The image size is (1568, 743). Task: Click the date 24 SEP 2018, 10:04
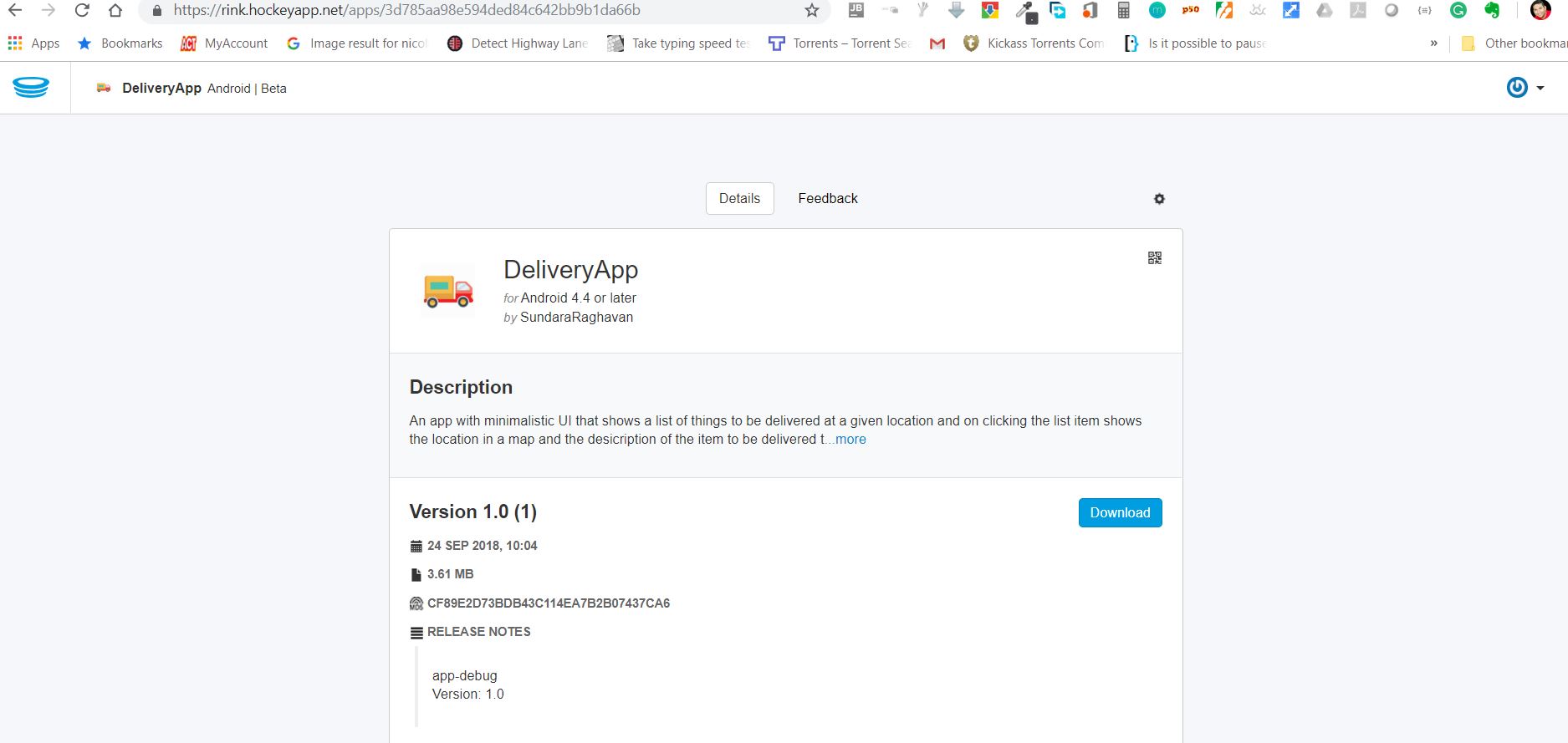483,546
